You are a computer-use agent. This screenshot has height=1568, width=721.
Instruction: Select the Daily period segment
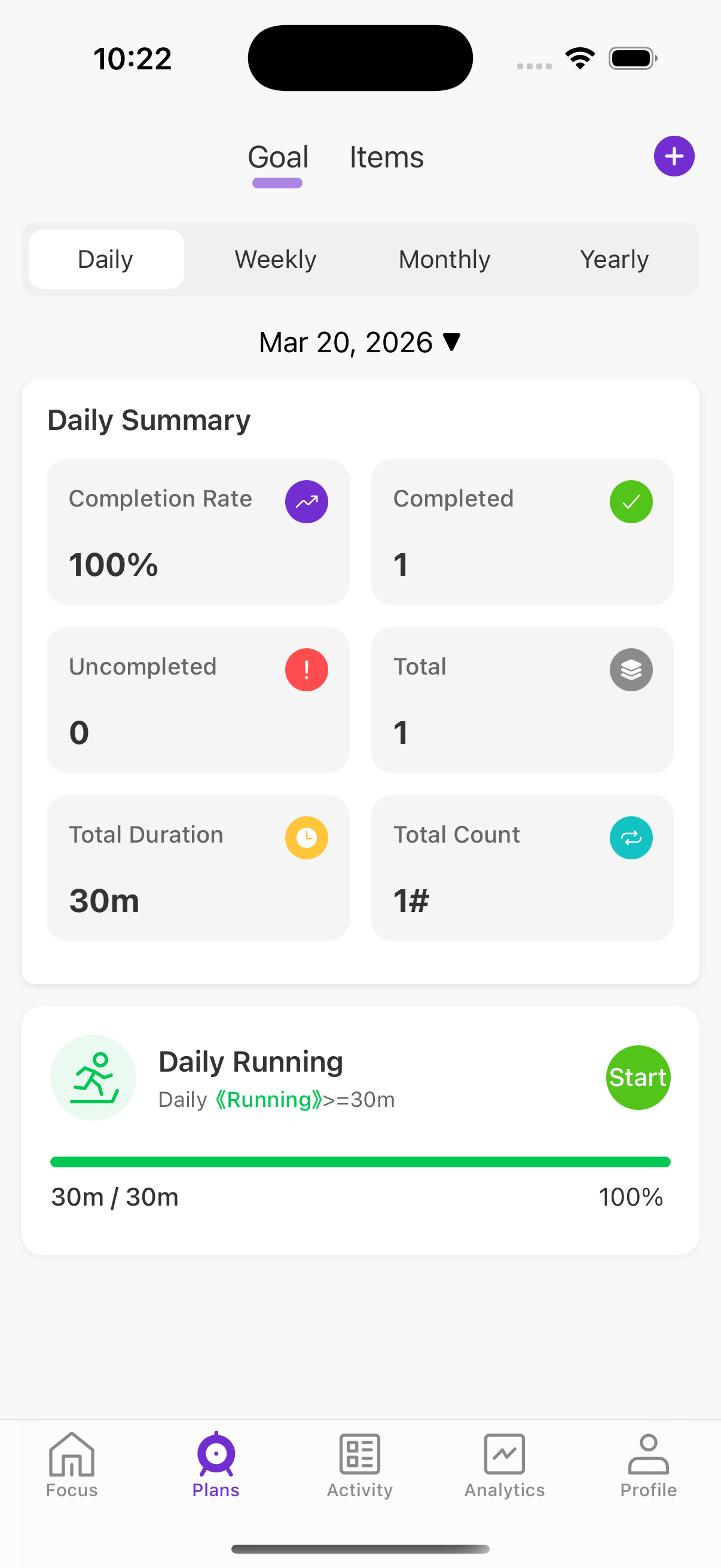pyautogui.click(x=106, y=260)
